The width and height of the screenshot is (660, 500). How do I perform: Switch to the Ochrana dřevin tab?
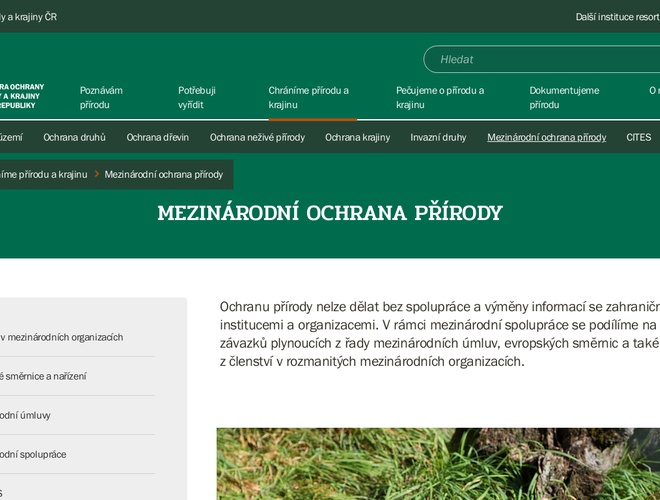click(158, 137)
